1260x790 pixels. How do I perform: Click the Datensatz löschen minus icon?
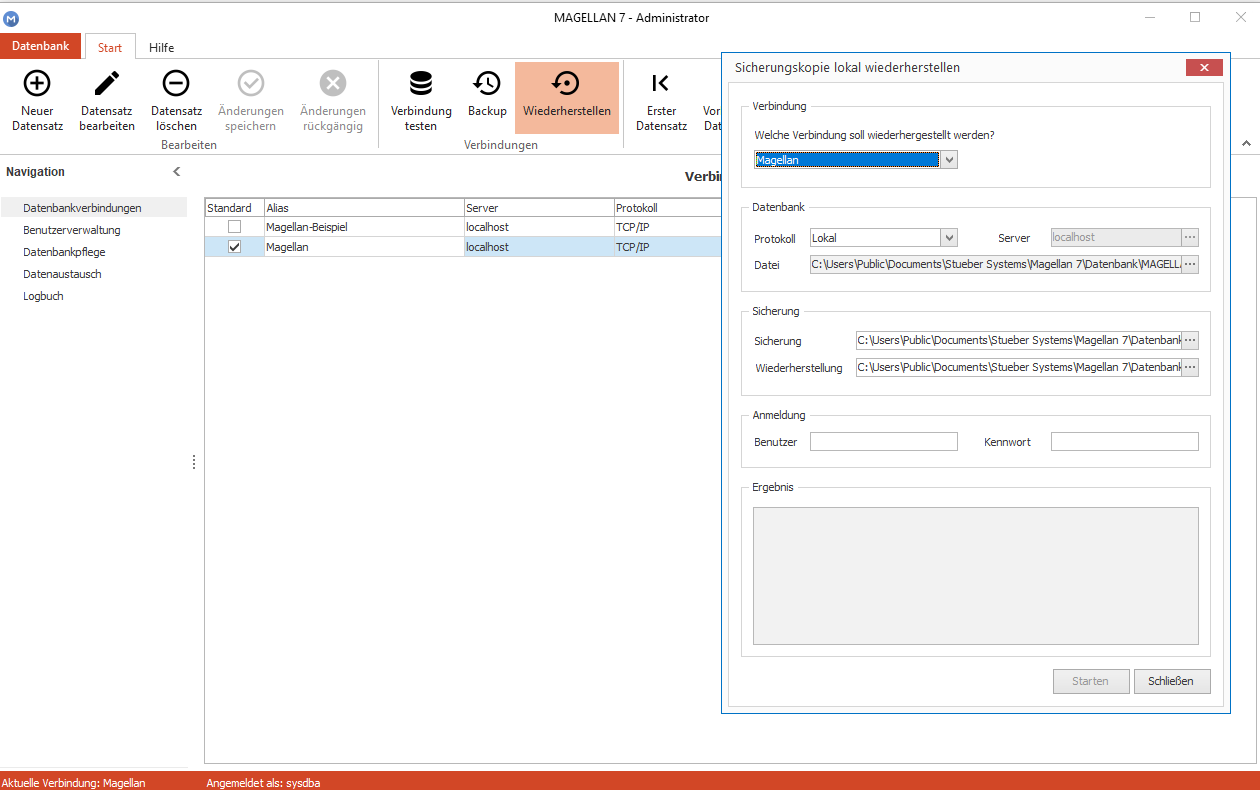[176, 83]
